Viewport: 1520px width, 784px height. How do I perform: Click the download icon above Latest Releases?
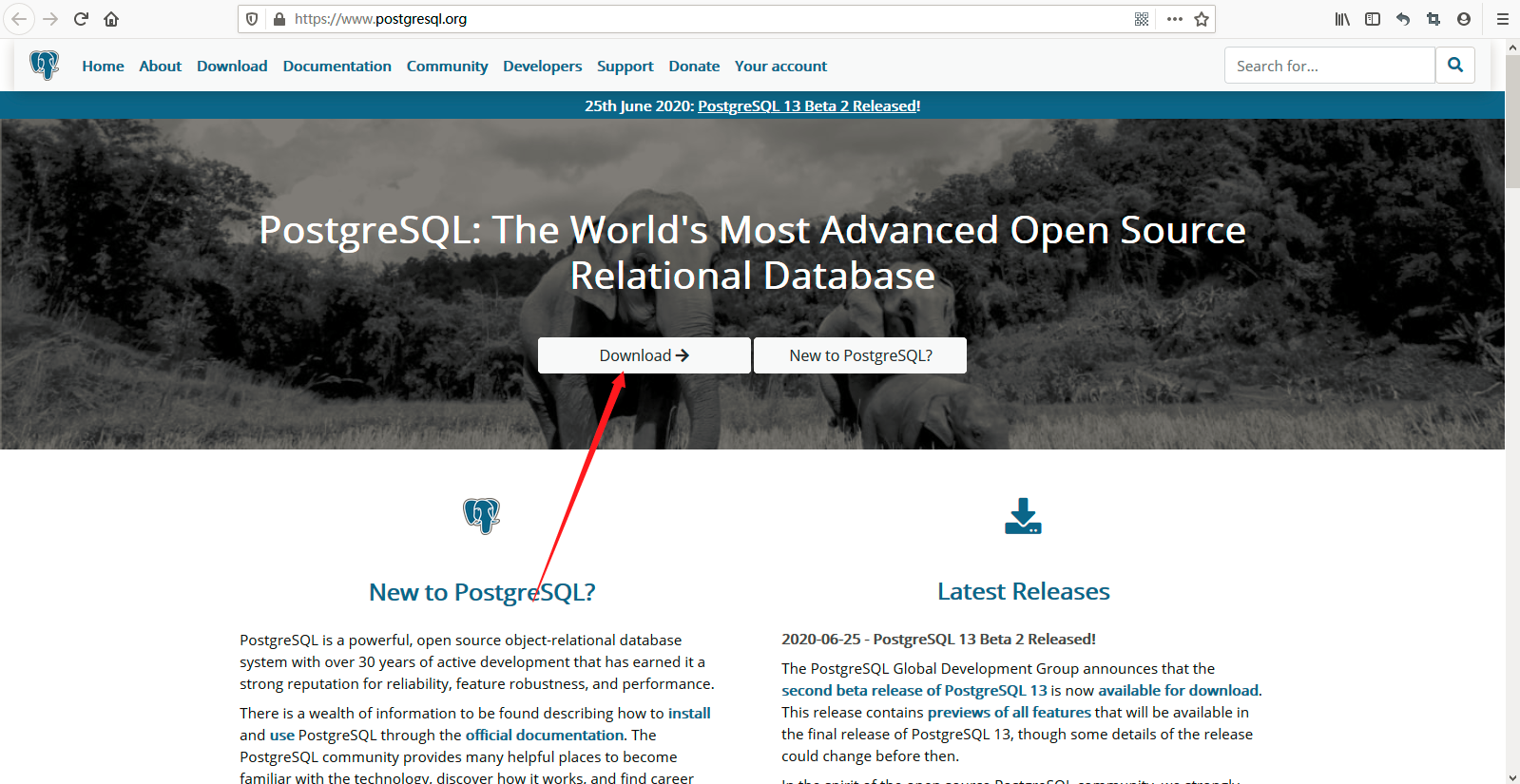tap(1024, 516)
